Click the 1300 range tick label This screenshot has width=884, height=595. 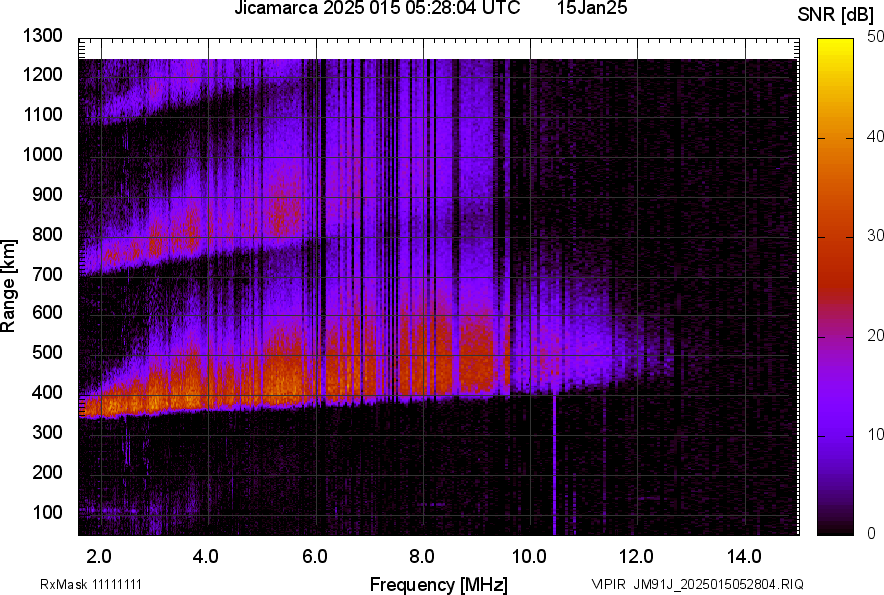(42, 36)
